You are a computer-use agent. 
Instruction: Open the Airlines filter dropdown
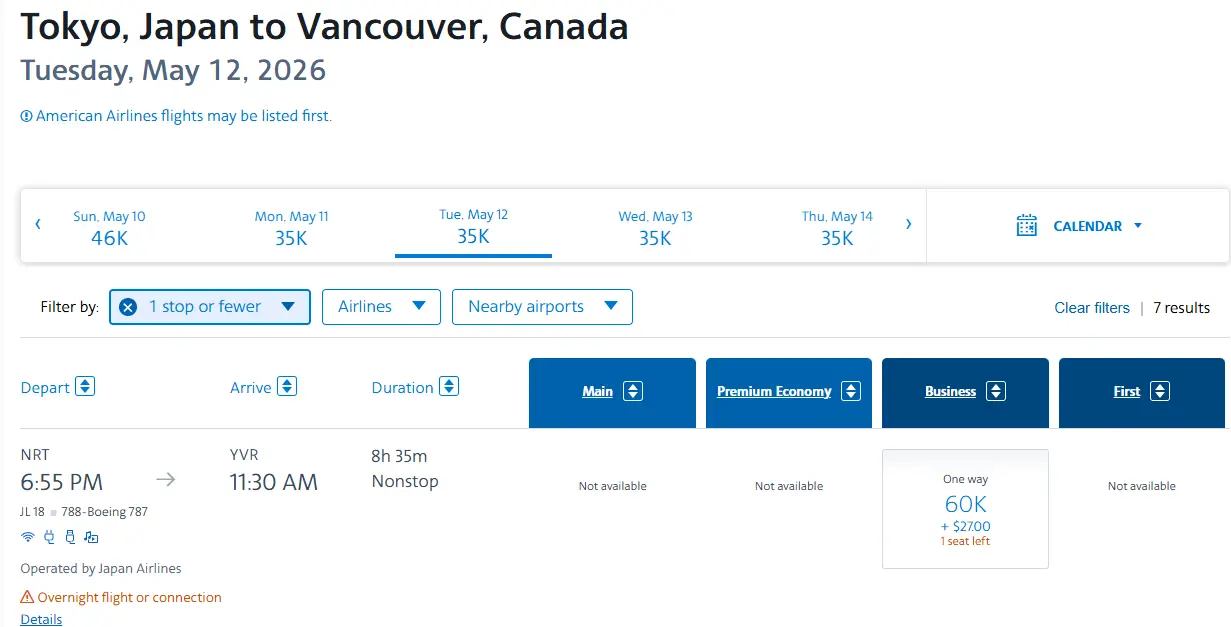click(381, 307)
